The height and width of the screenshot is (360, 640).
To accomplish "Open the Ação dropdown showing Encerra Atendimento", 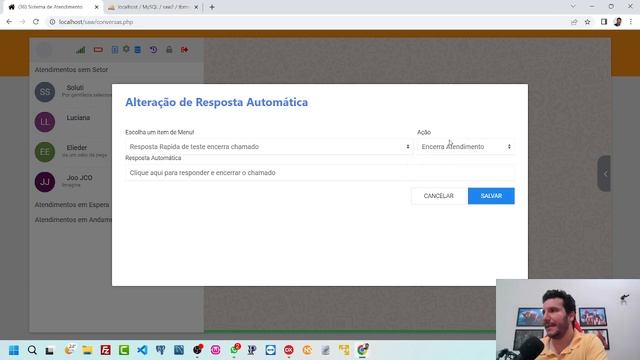I will click(466, 147).
